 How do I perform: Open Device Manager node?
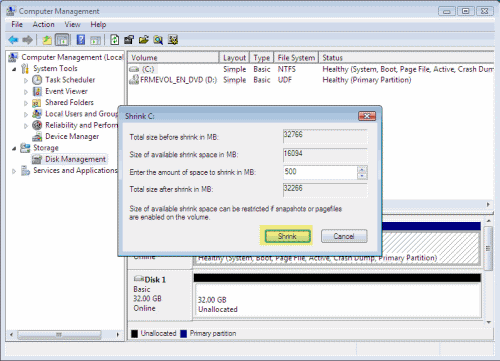point(72,136)
